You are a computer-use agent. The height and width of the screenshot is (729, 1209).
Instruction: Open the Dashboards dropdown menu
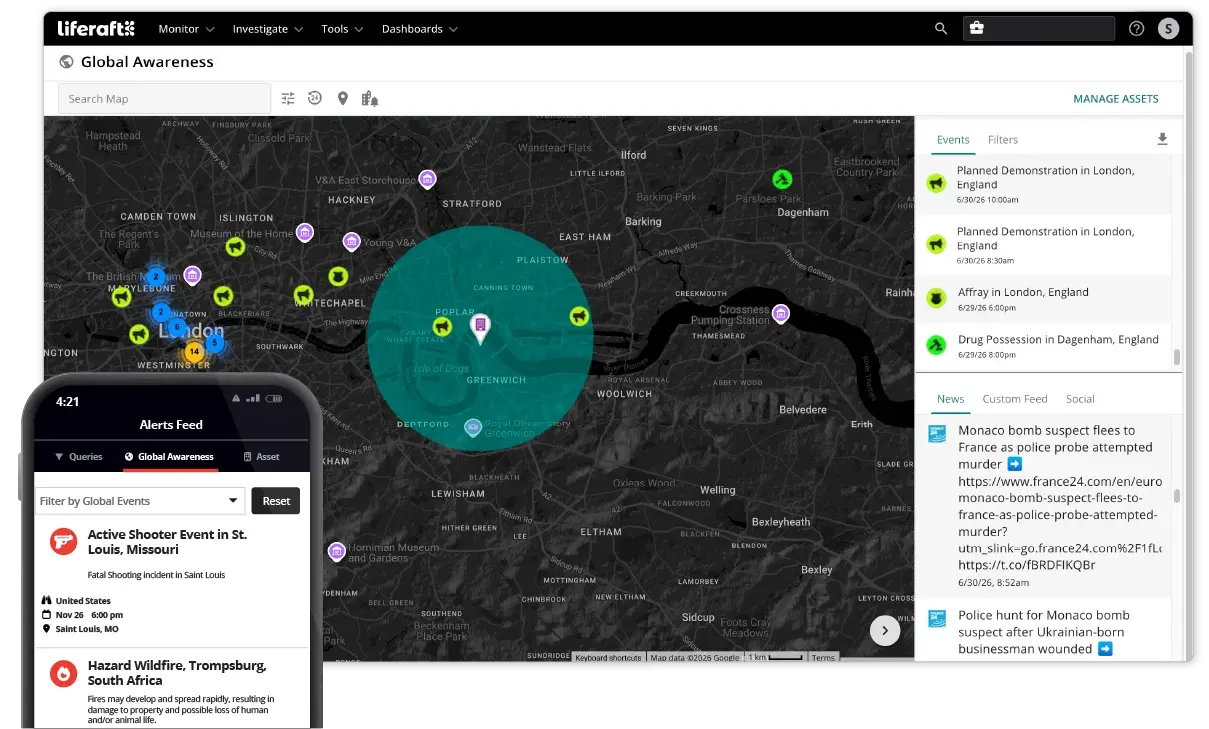point(420,29)
